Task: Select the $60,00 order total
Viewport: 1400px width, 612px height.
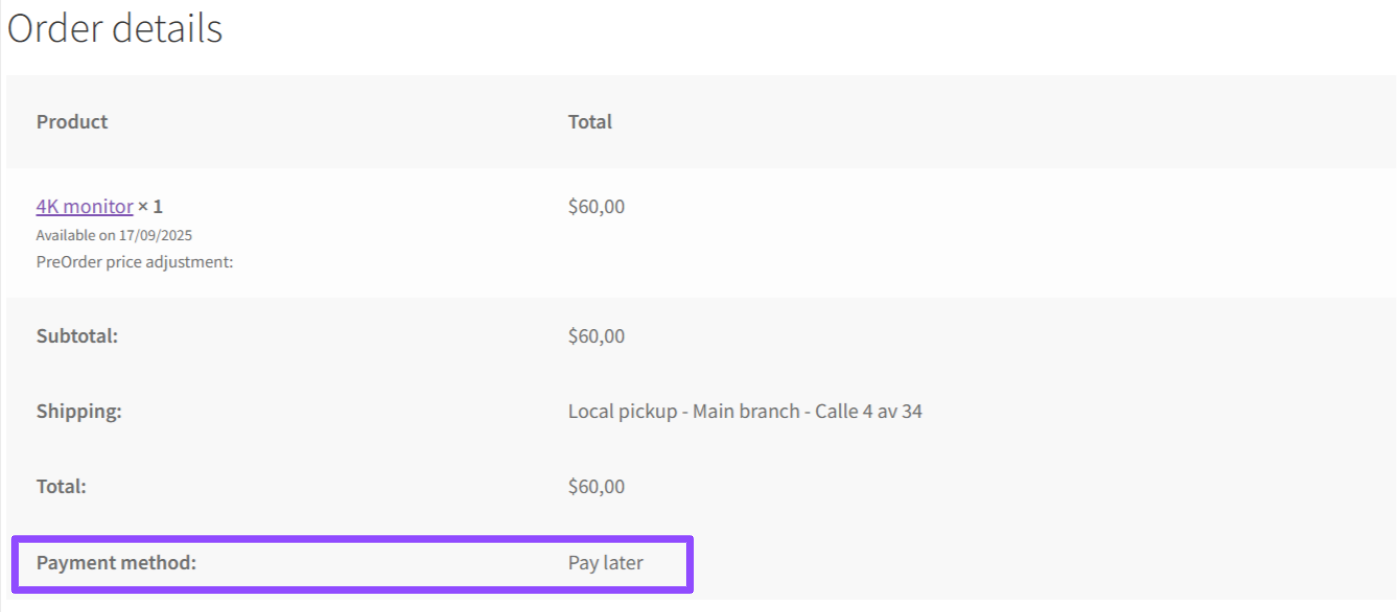Action: point(596,486)
